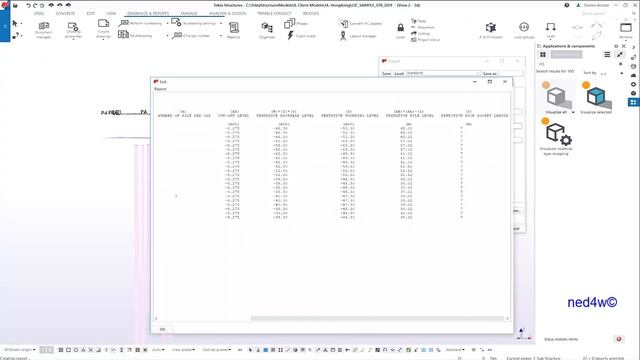Open the STEEL ribbon tab

tap(39, 13)
